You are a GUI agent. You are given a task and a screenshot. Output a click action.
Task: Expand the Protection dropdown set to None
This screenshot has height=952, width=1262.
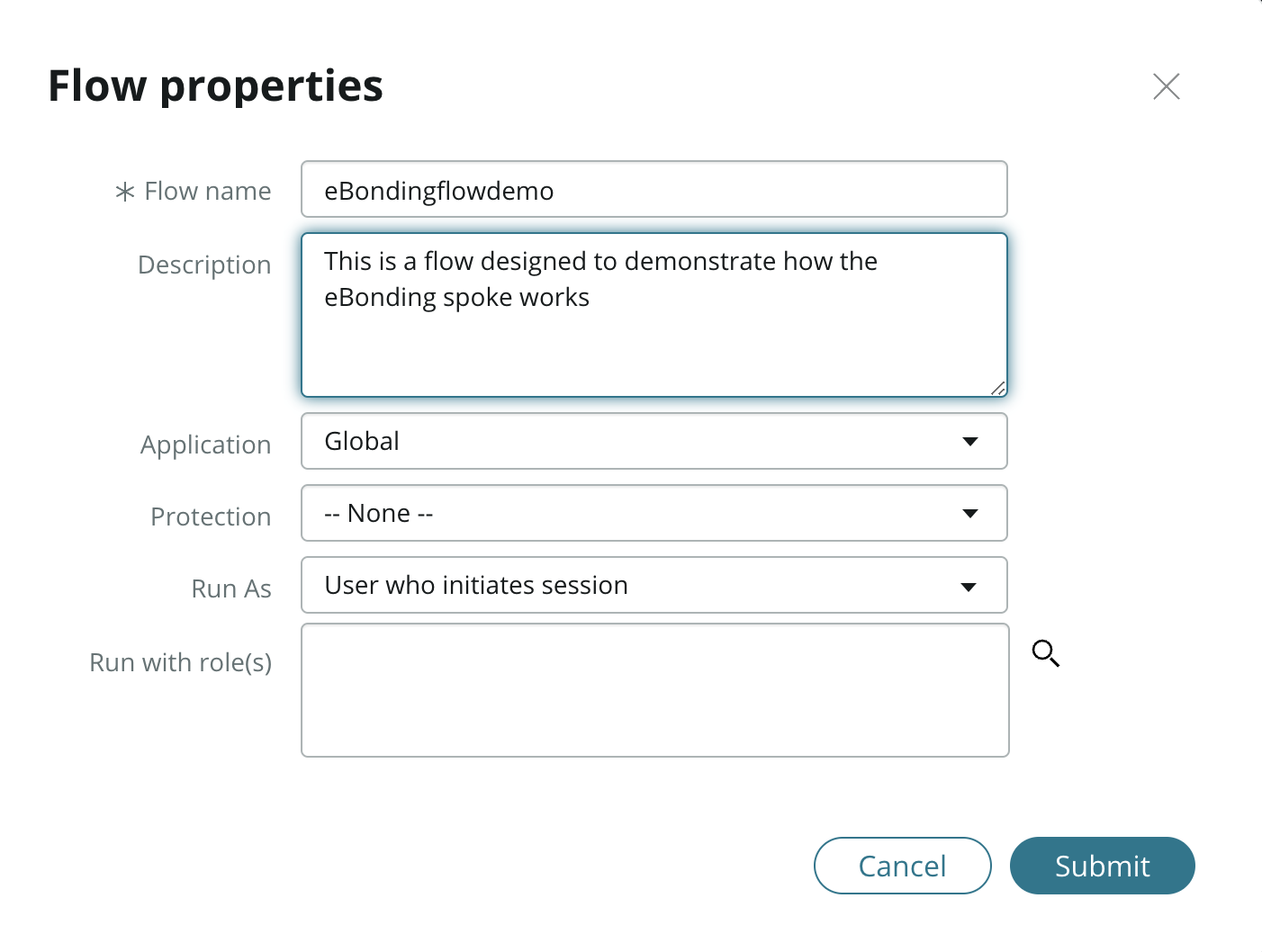654,513
